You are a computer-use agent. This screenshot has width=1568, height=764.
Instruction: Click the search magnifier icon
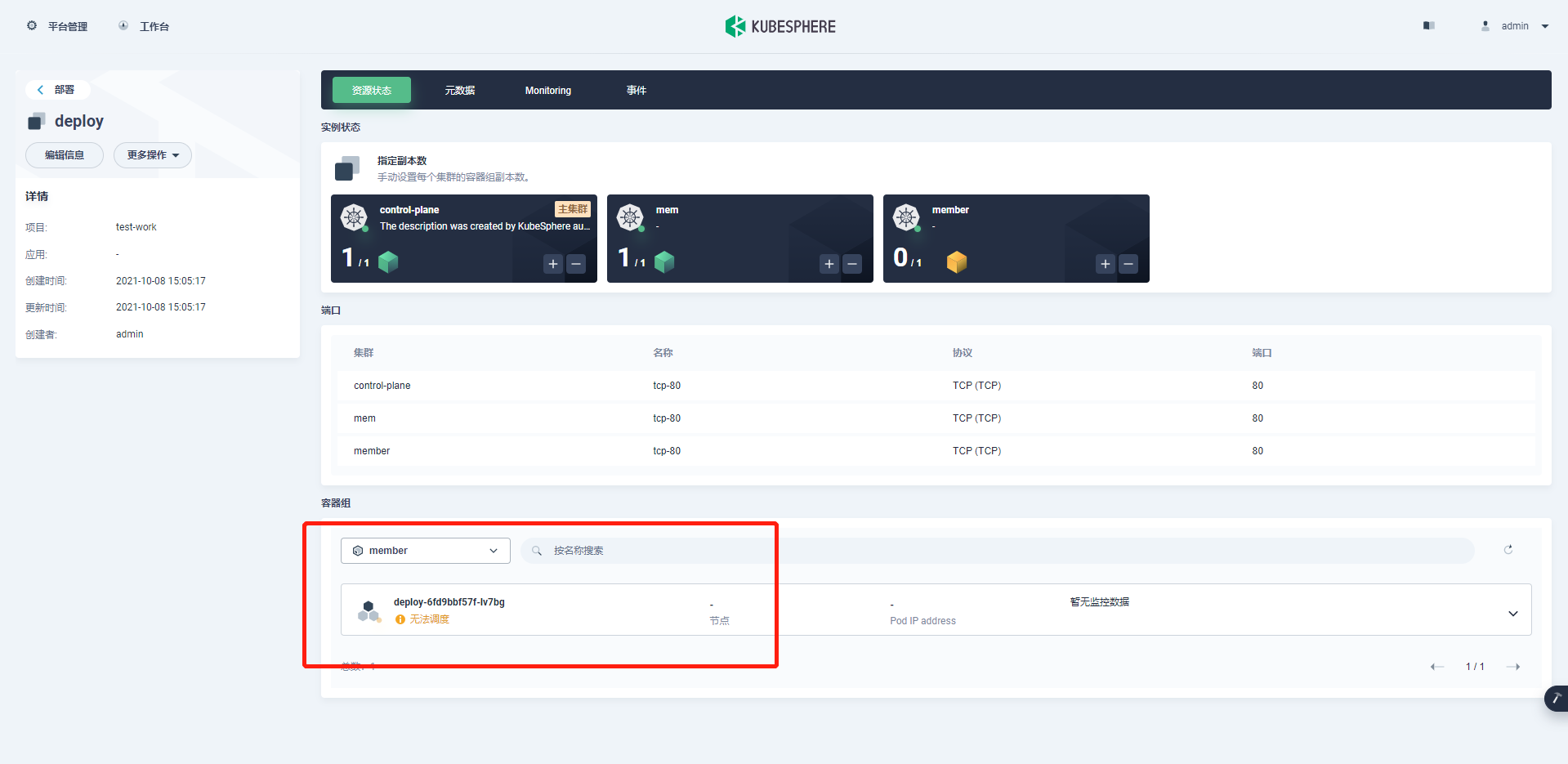537,551
